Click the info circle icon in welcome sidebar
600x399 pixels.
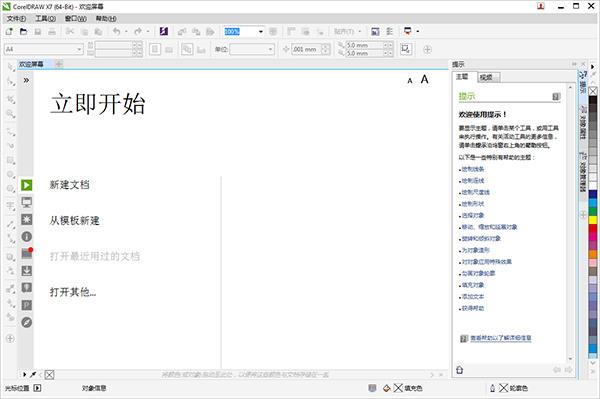(x=26, y=236)
